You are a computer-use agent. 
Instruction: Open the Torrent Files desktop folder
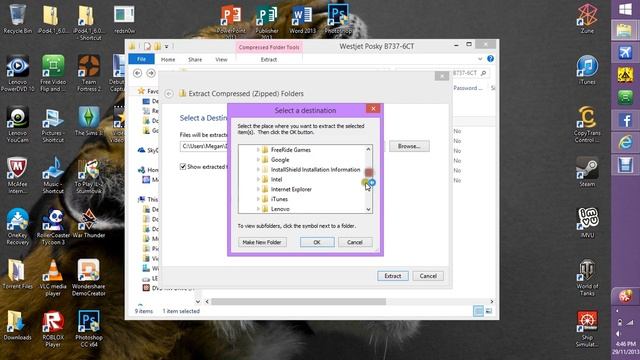tap(17, 273)
